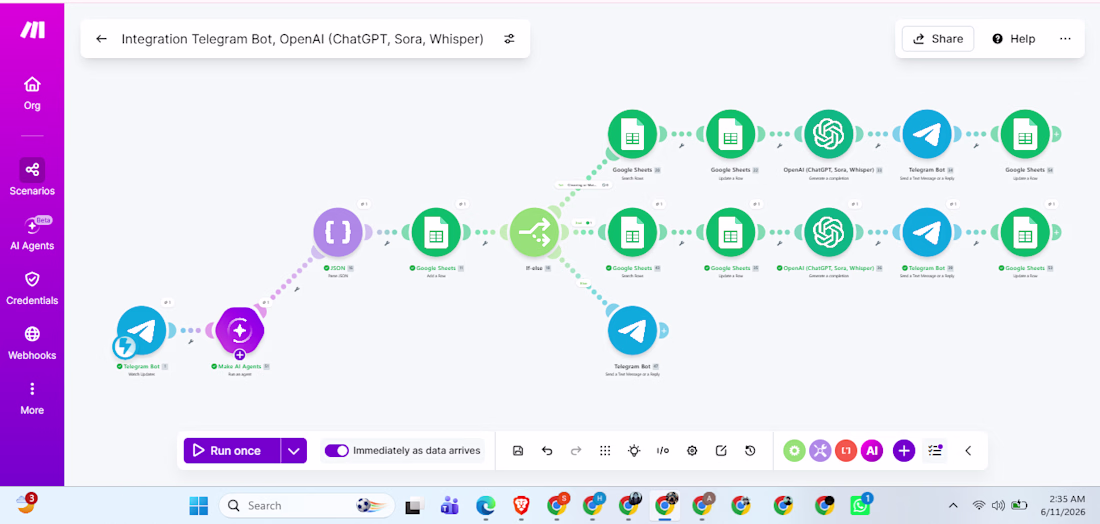Open the three-dot more options menu

[1065, 39]
